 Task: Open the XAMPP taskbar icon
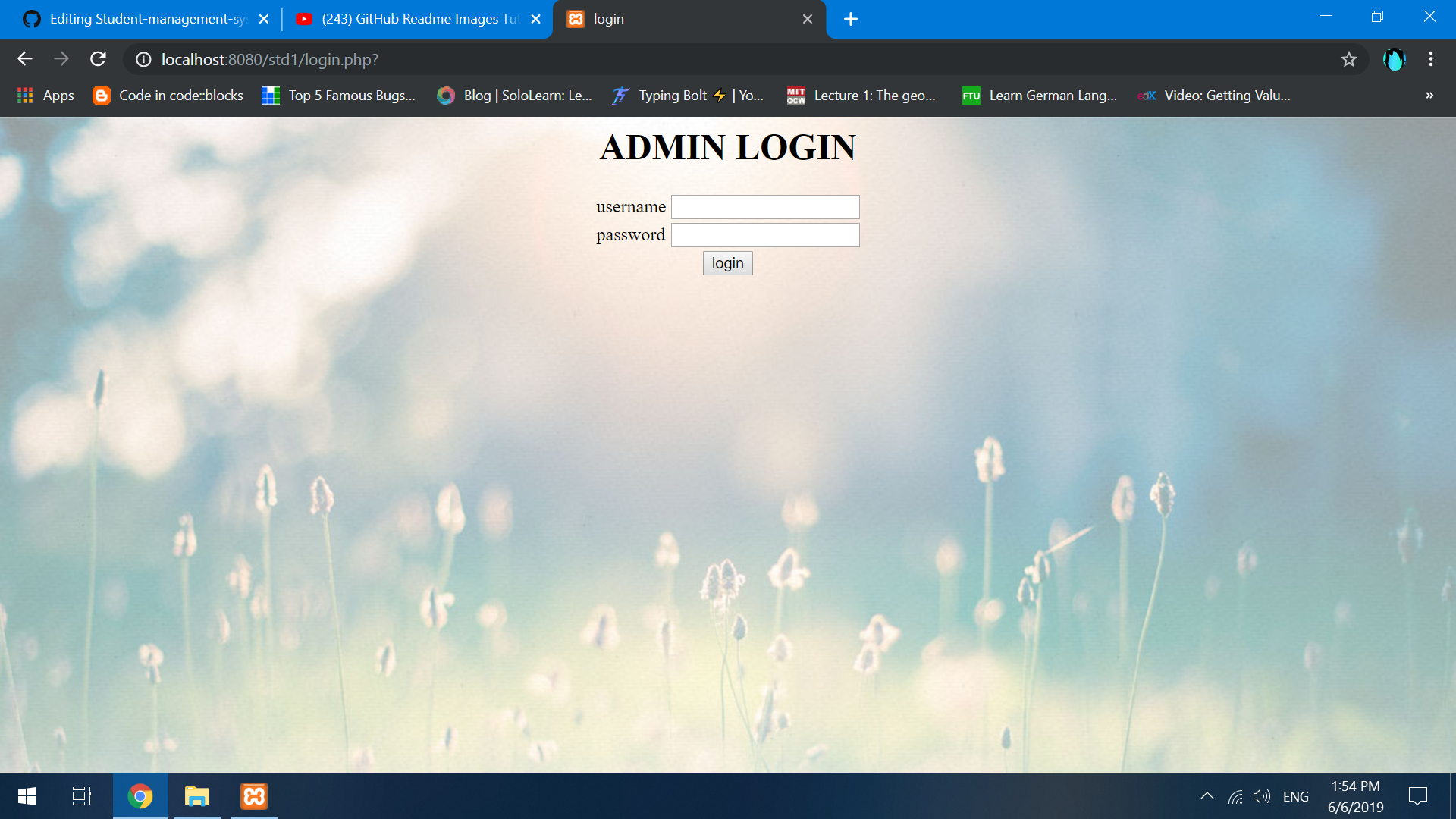(253, 796)
